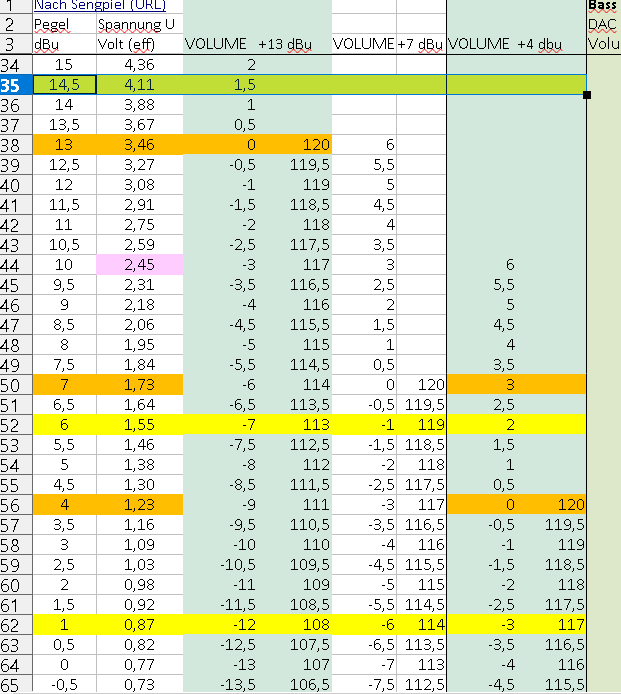621x694 pixels.
Task: Select the voltage cell 3,67
Action: (139, 125)
